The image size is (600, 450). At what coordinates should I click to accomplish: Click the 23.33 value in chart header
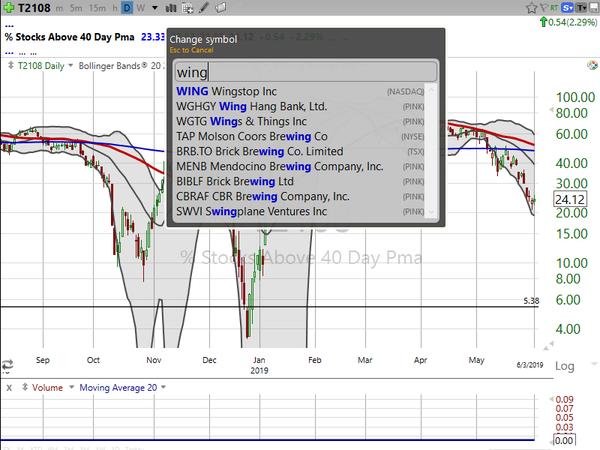[x=153, y=37]
